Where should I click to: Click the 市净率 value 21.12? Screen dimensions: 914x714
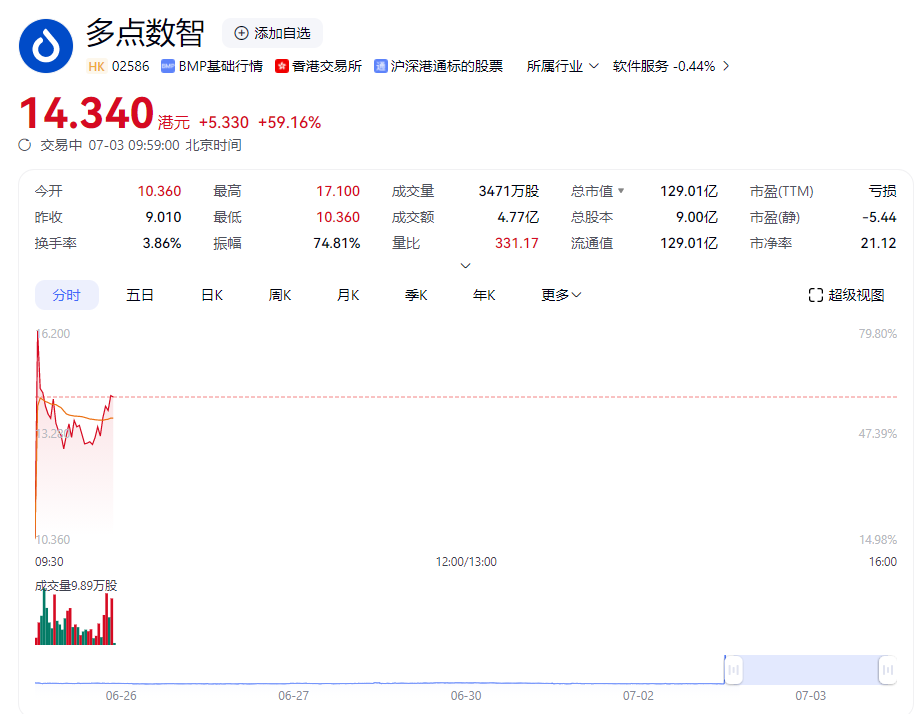pyautogui.click(x=878, y=243)
